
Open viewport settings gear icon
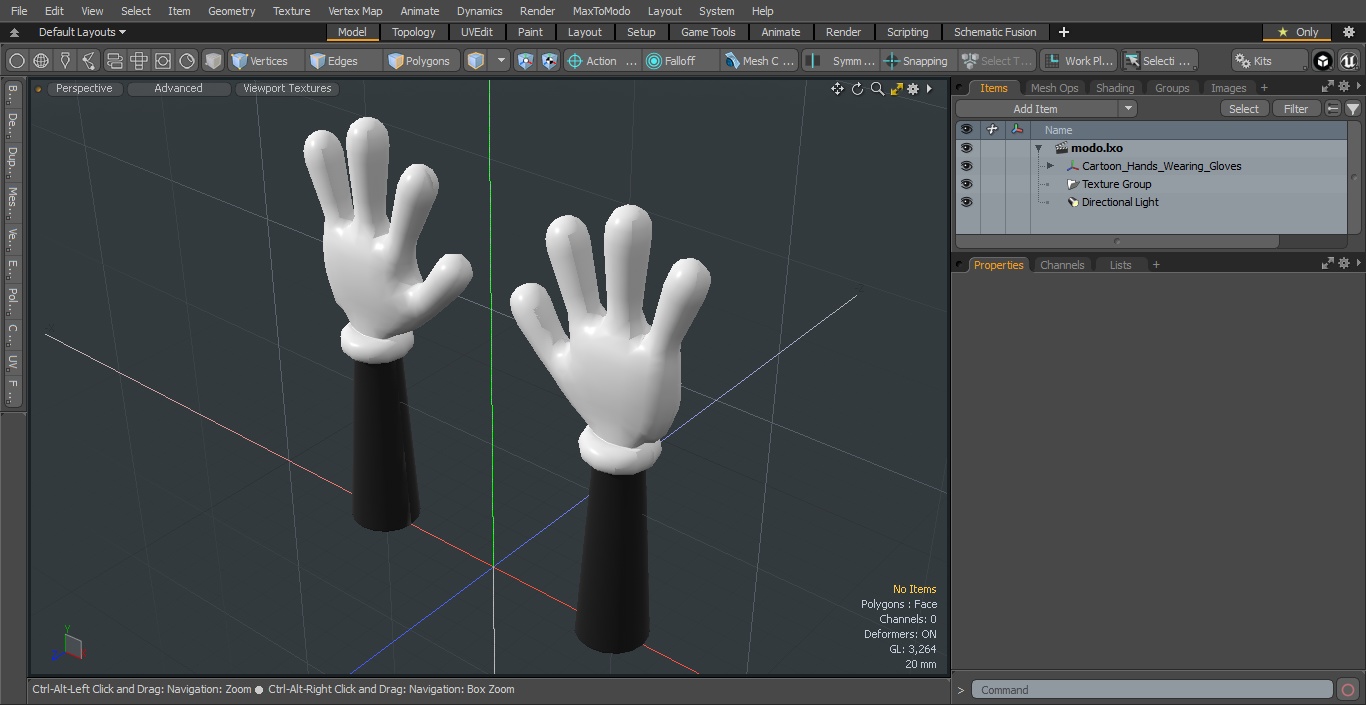pos(913,89)
